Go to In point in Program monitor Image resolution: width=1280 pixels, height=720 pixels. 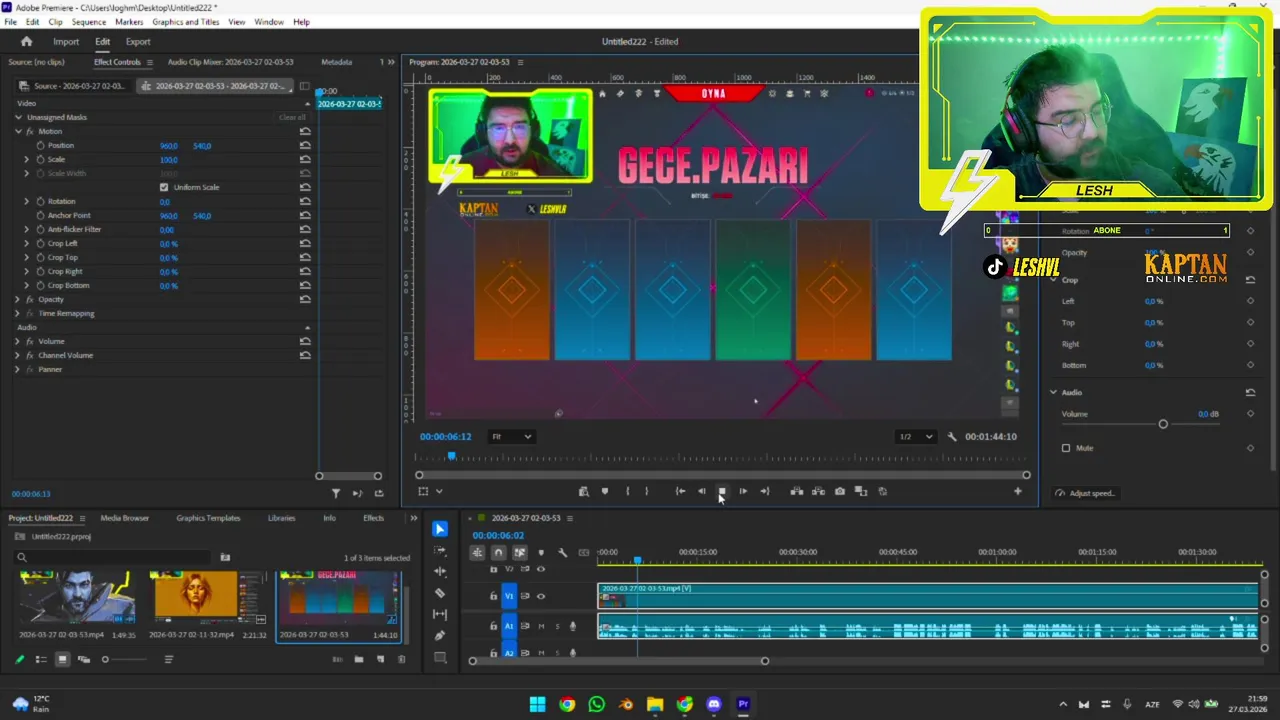(680, 491)
